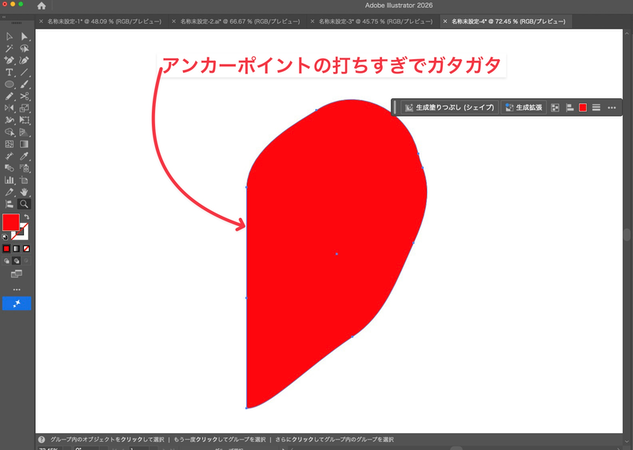
Task: Switch to 名称未設定-3 document tab
Action: coord(376,21)
